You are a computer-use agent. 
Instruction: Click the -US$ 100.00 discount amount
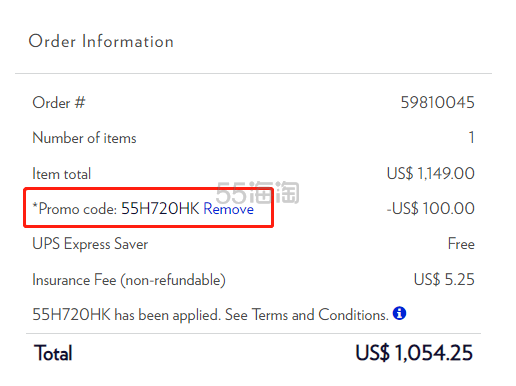point(430,209)
